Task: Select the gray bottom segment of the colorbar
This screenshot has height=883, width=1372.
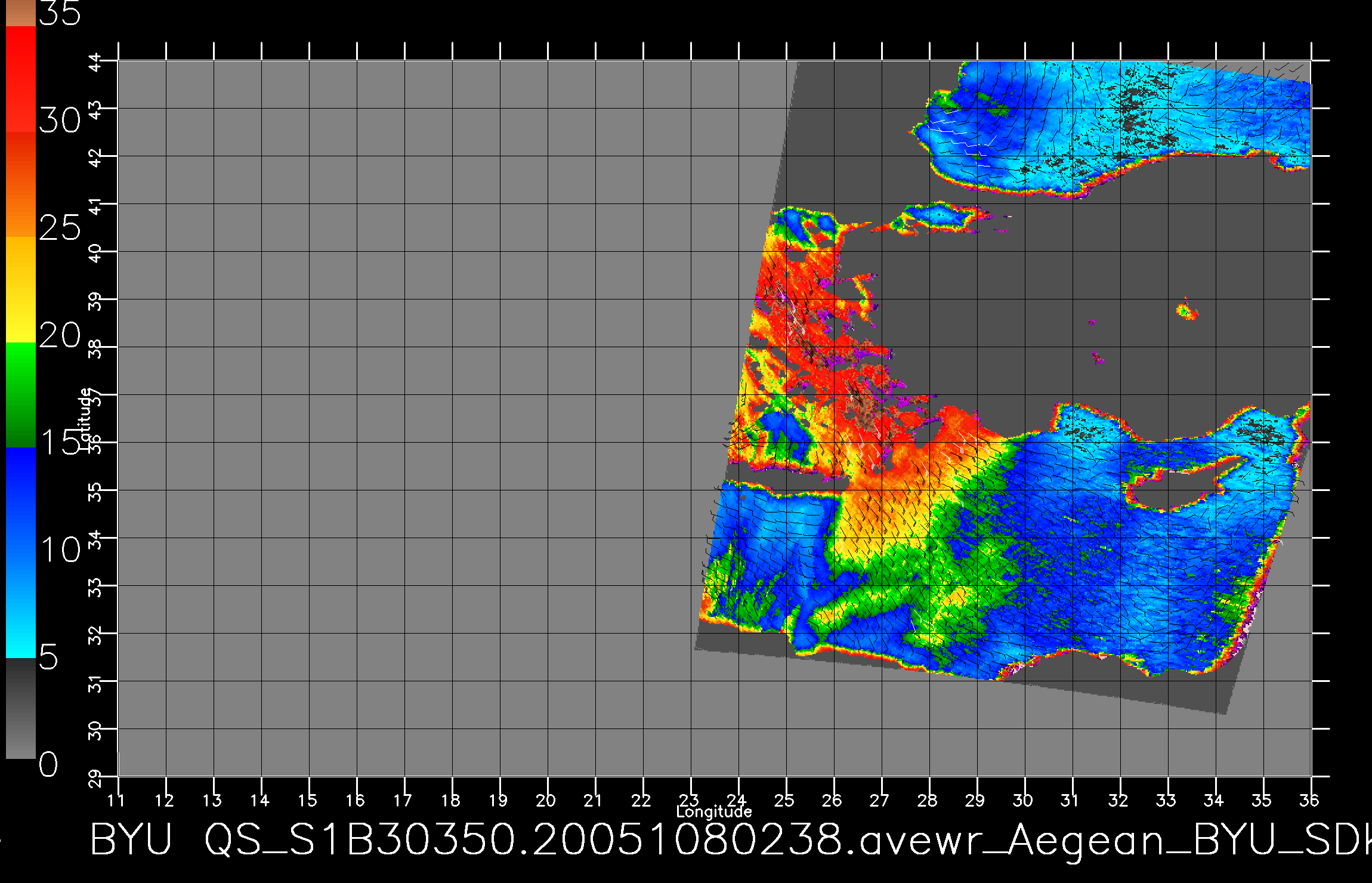Action: [x=21, y=708]
